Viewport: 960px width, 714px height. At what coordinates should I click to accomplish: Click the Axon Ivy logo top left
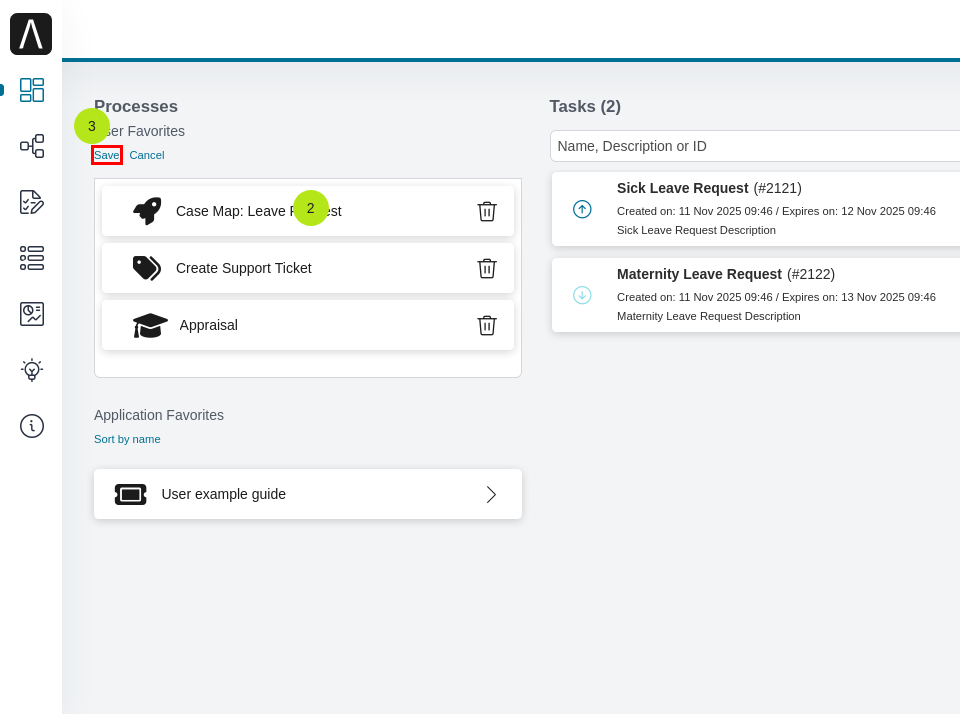[31, 33]
